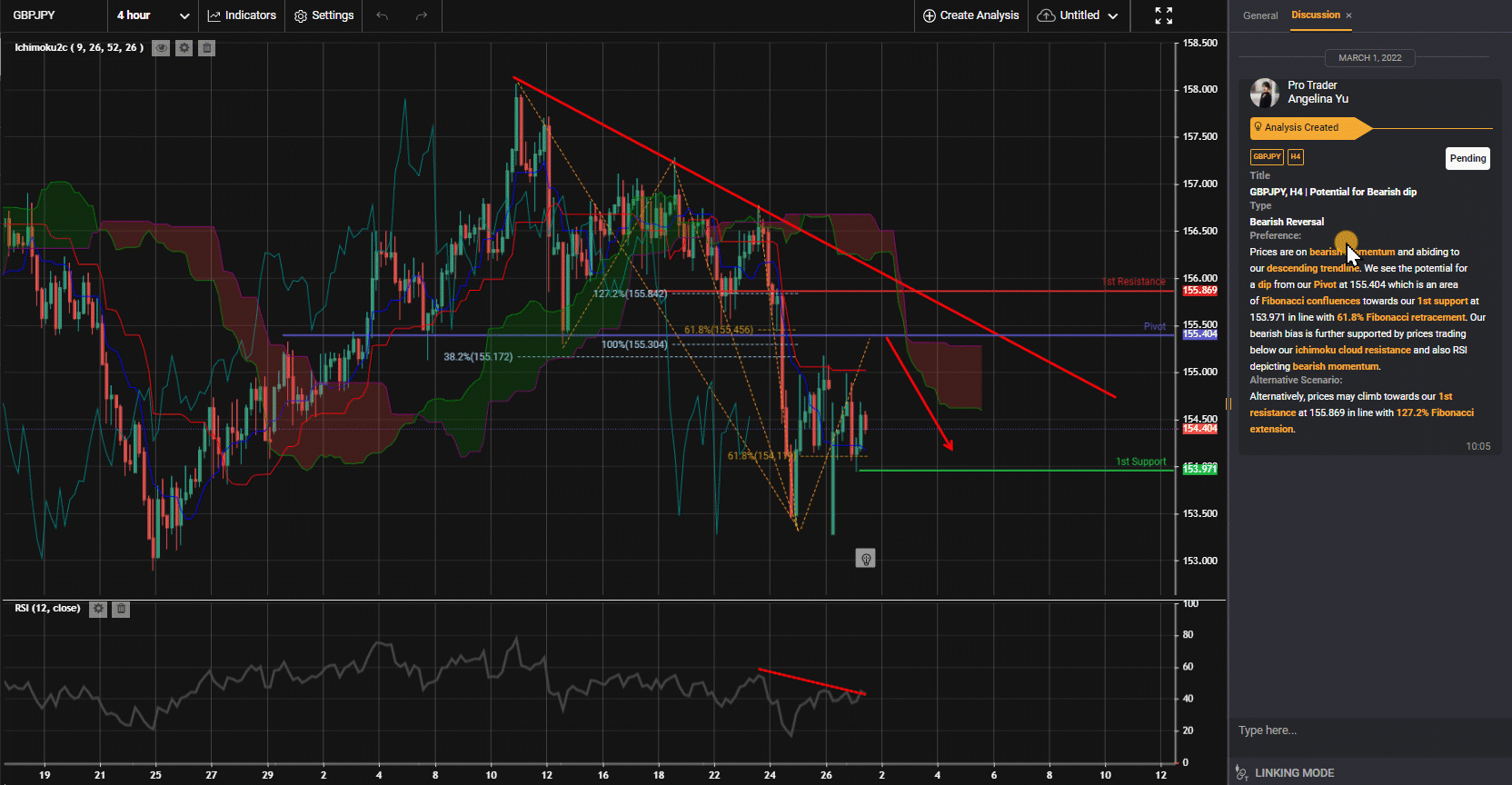Click the 'Pivot' link in preference text
1512x785 pixels.
click(1325, 284)
